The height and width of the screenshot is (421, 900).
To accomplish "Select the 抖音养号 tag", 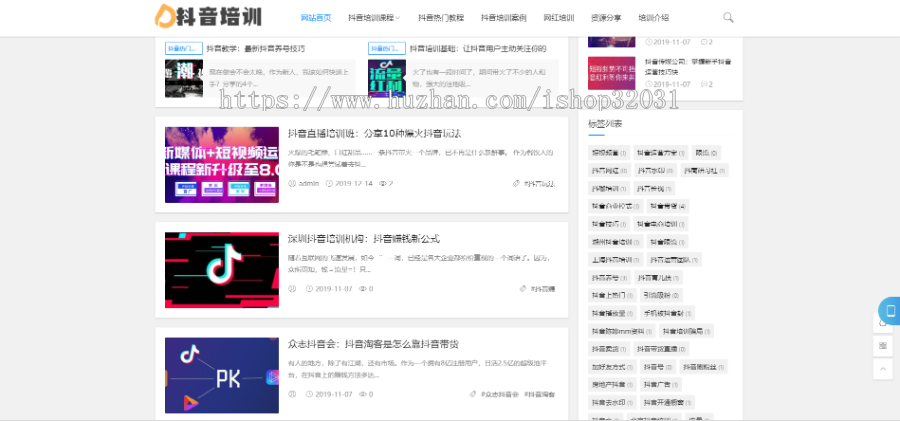I will (x=609, y=277).
